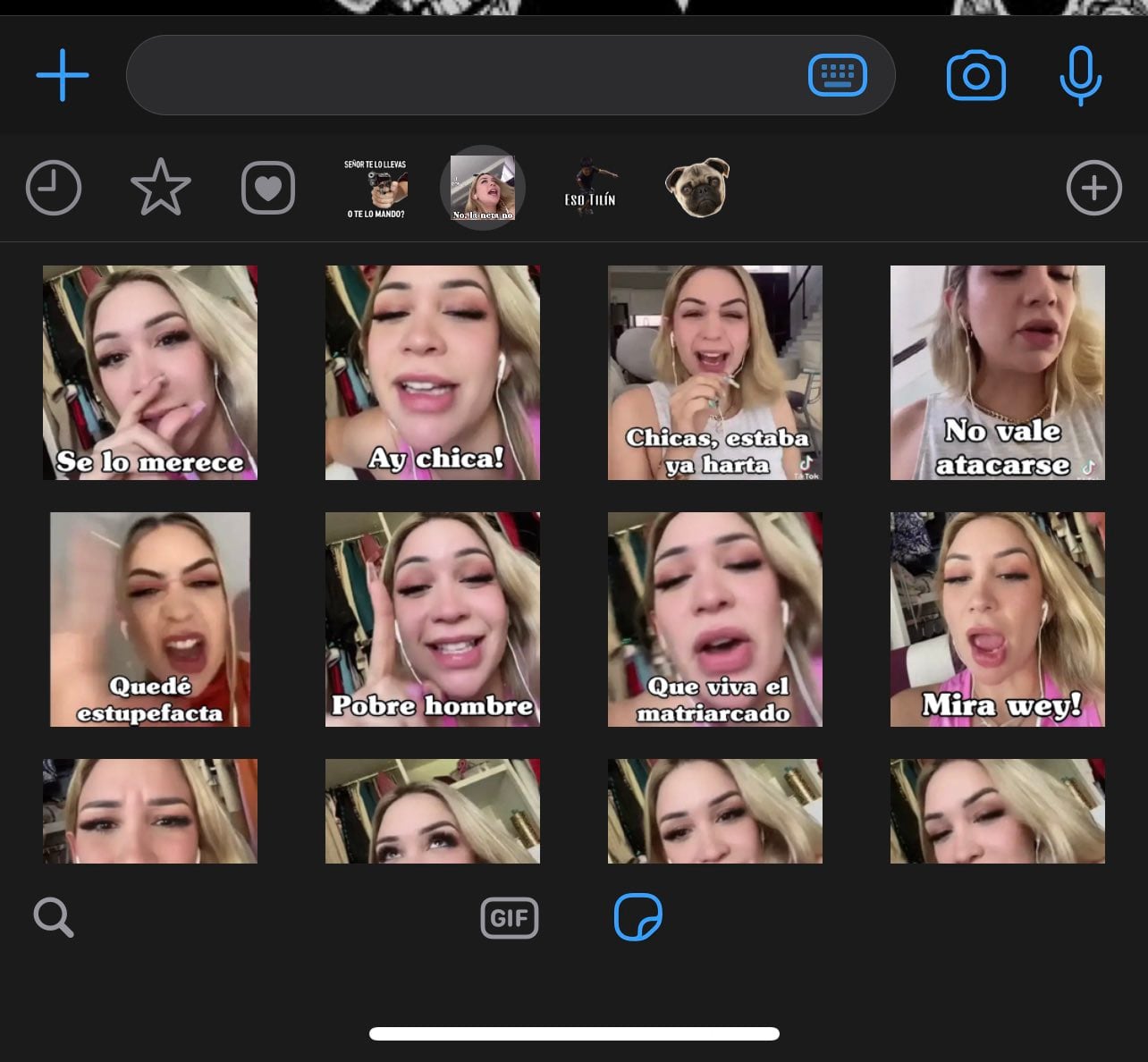Show recently used stickers clock icon
Viewport: 1148px width, 1062px height.
pos(54,189)
